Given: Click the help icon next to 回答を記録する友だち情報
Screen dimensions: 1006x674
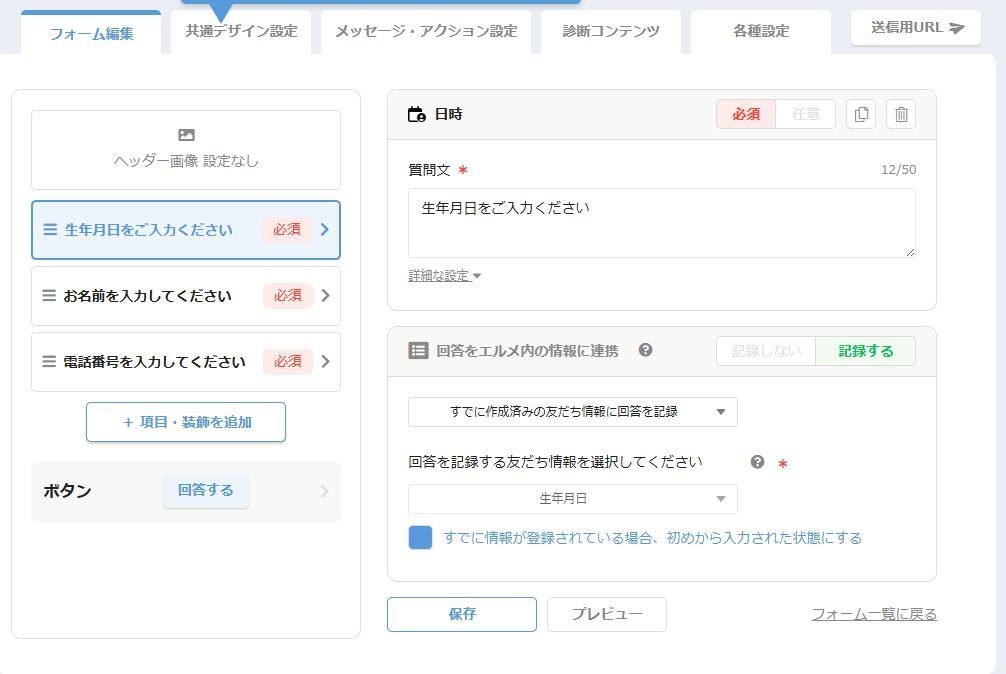Looking at the screenshot, I should 757,462.
